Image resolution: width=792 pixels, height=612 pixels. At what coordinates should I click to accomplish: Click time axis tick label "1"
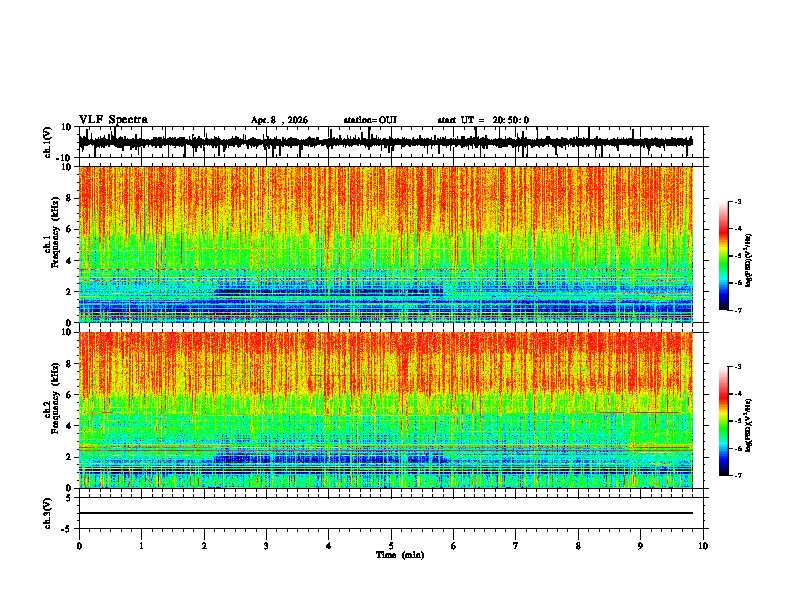pyautogui.click(x=141, y=546)
